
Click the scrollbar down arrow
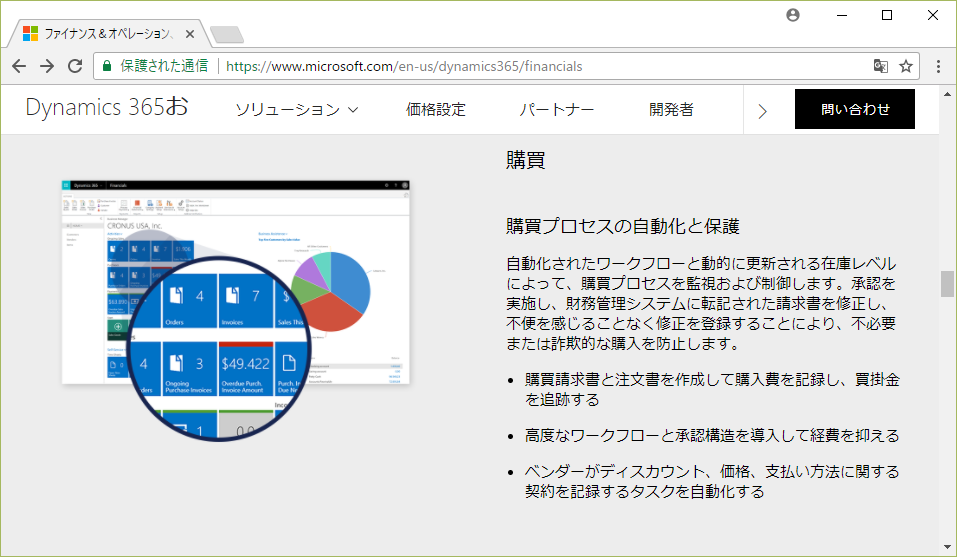tap(947, 547)
